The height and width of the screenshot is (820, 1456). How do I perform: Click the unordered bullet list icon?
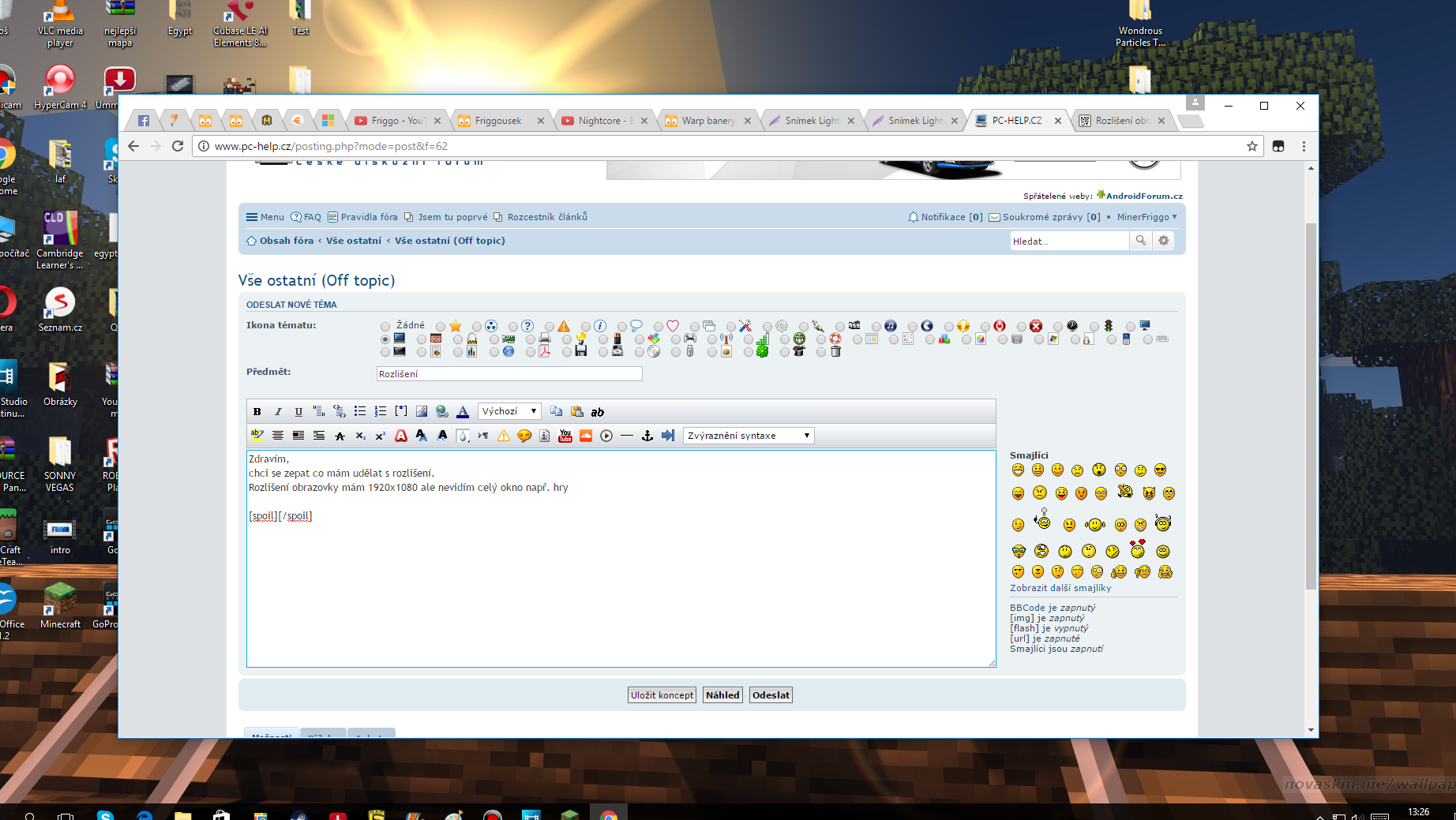click(x=360, y=411)
